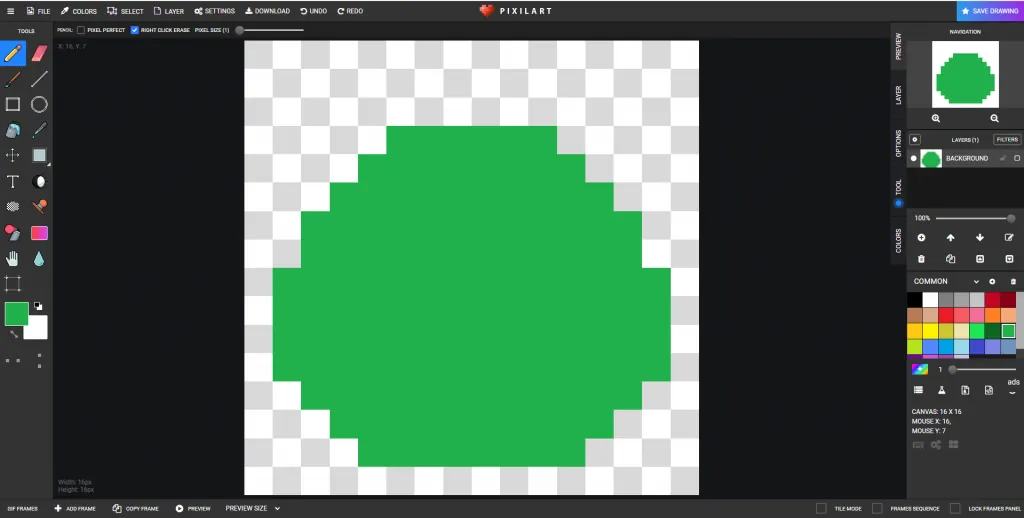Viewport: 1024px width, 518px height.
Task: Add a new color to the palette
Action: coord(992,282)
